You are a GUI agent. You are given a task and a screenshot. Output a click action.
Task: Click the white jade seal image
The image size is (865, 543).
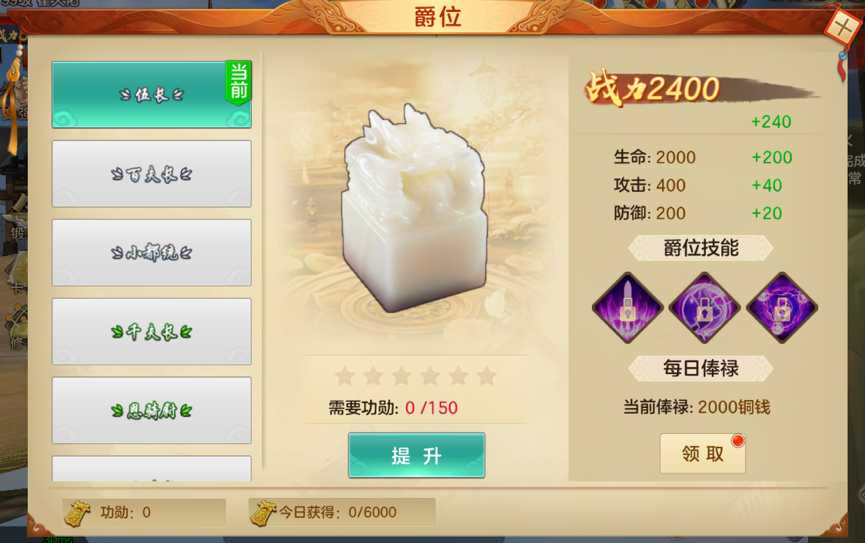tap(415, 209)
